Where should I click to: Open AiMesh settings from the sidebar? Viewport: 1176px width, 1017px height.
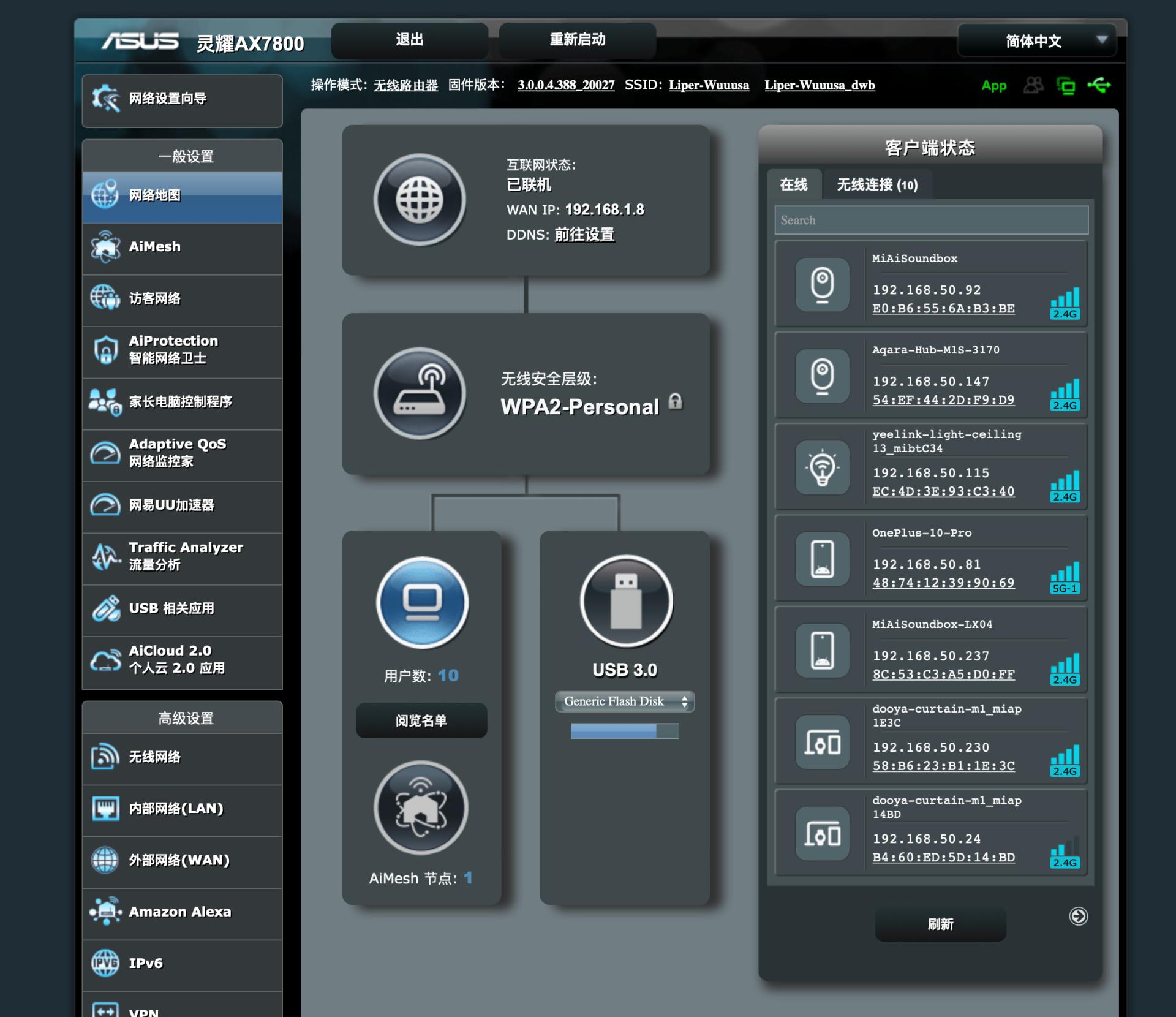tap(153, 247)
